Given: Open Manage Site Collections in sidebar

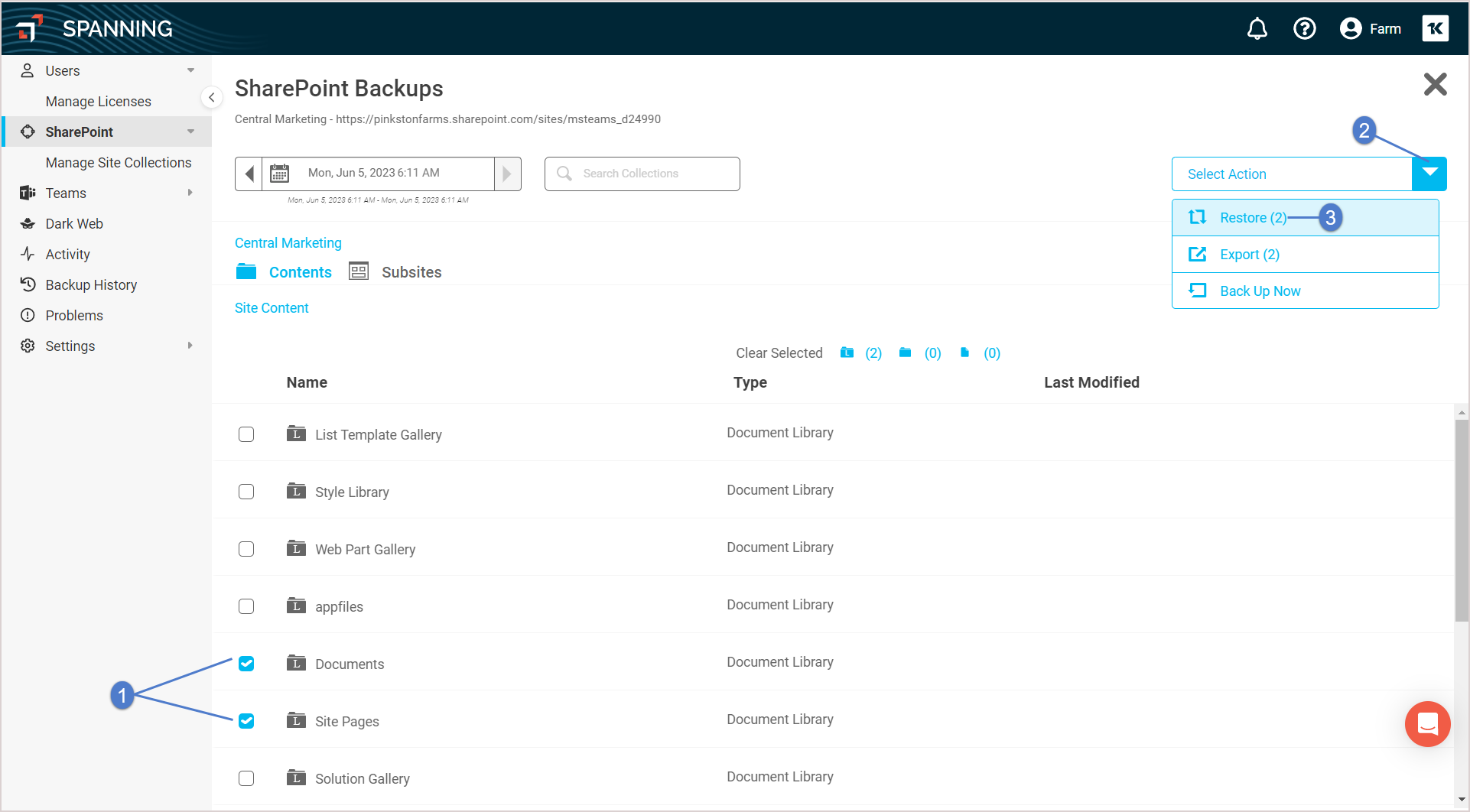Looking at the screenshot, I should click(x=119, y=162).
